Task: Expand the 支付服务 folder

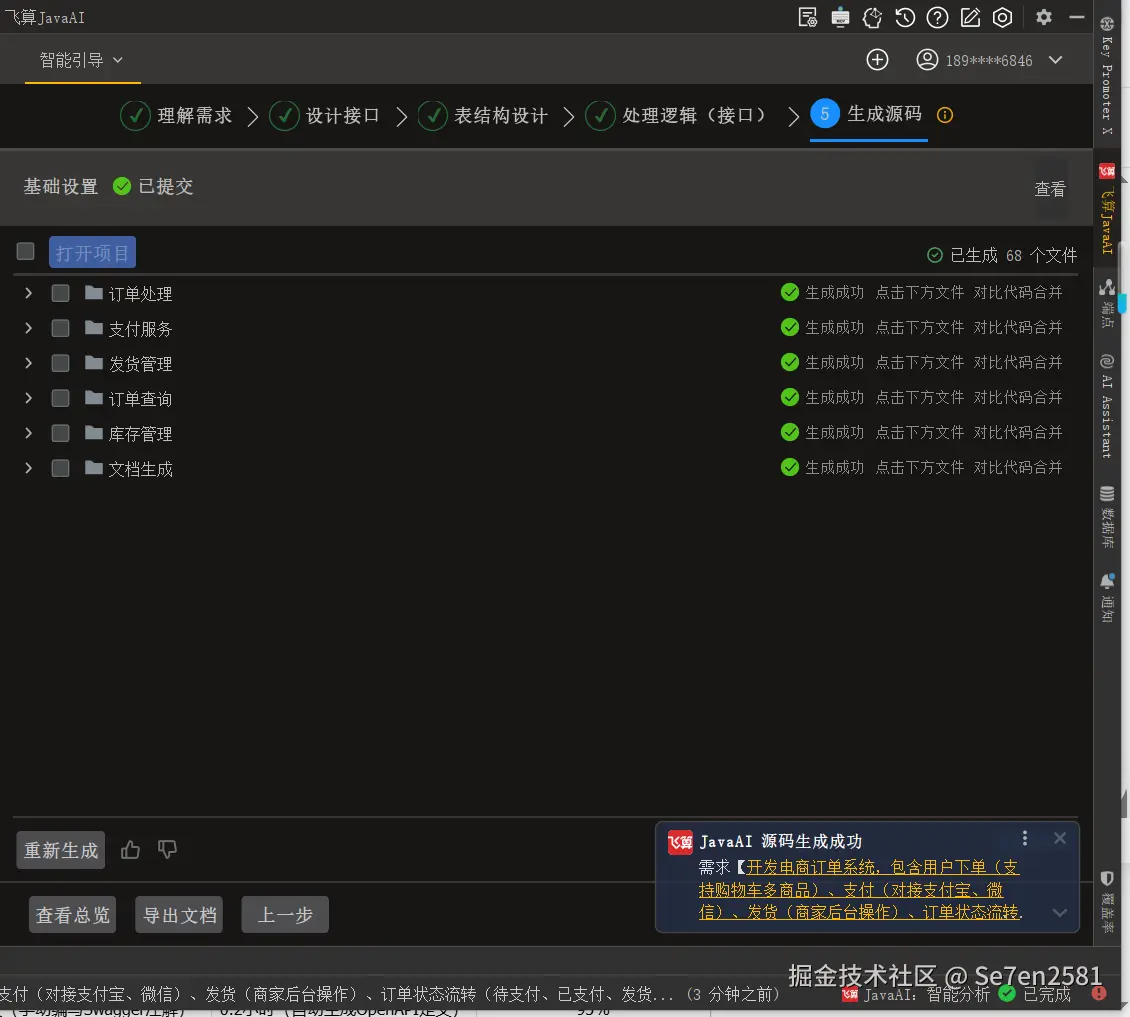Action: click(28, 328)
